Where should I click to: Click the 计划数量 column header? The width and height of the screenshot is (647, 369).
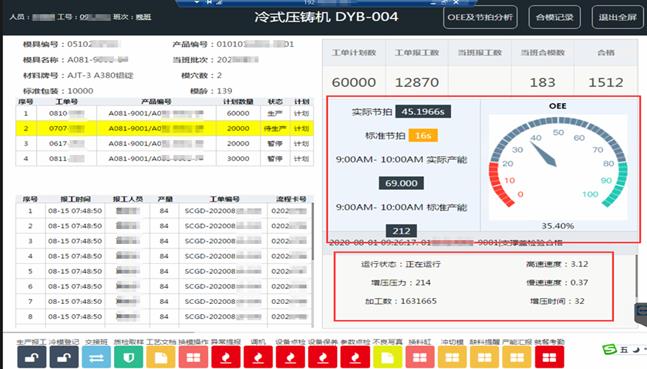(x=238, y=102)
